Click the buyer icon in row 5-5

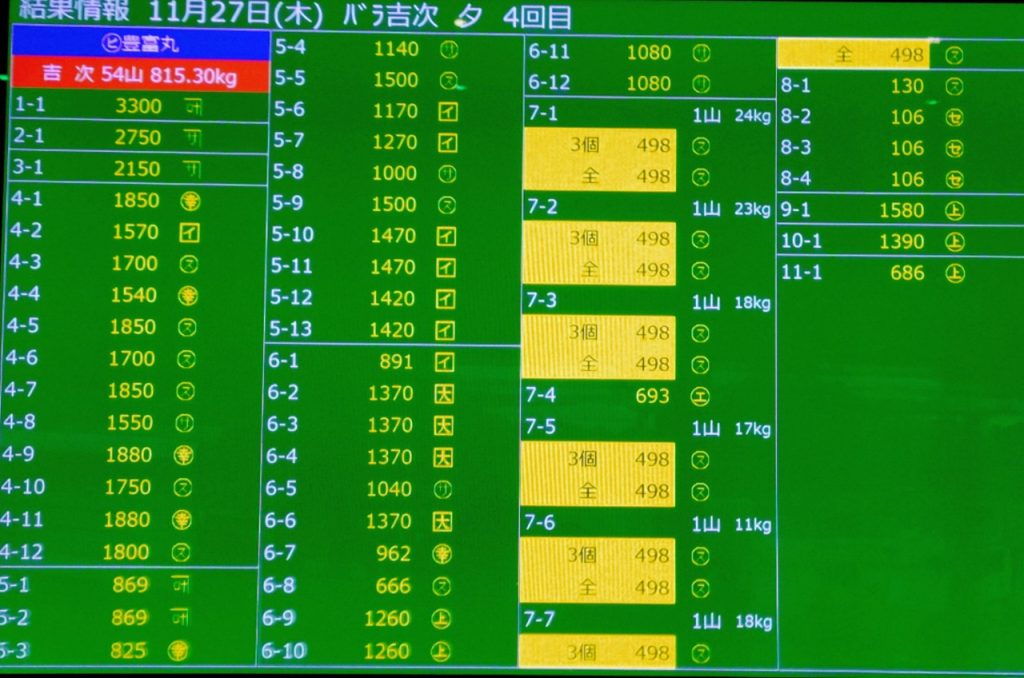click(x=449, y=80)
